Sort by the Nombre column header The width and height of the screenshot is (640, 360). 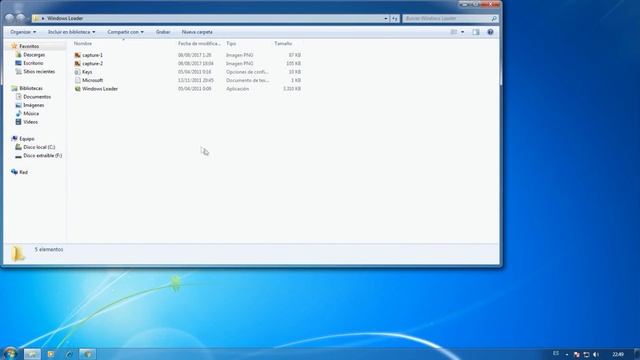coord(83,43)
